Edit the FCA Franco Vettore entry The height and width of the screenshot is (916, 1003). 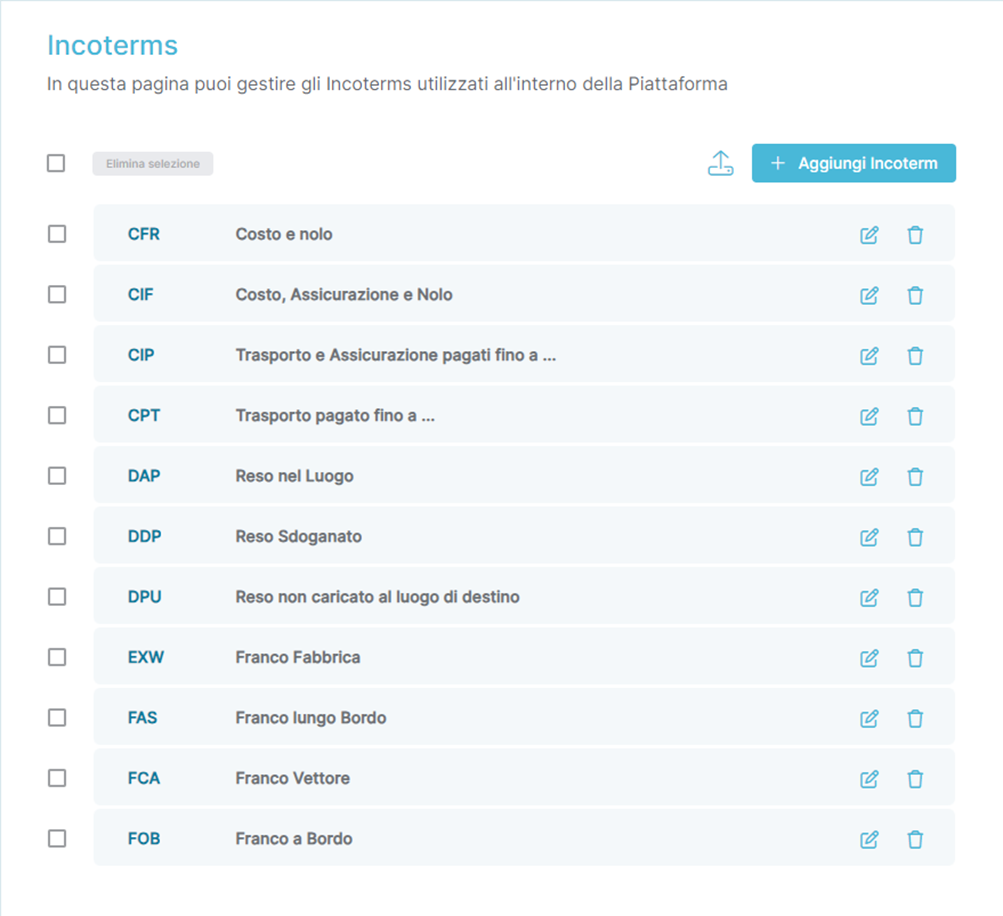[x=869, y=779]
